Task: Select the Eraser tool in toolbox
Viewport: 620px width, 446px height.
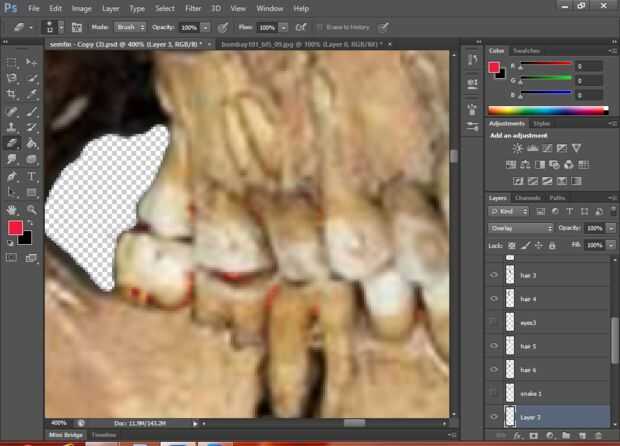Action: click(11, 143)
